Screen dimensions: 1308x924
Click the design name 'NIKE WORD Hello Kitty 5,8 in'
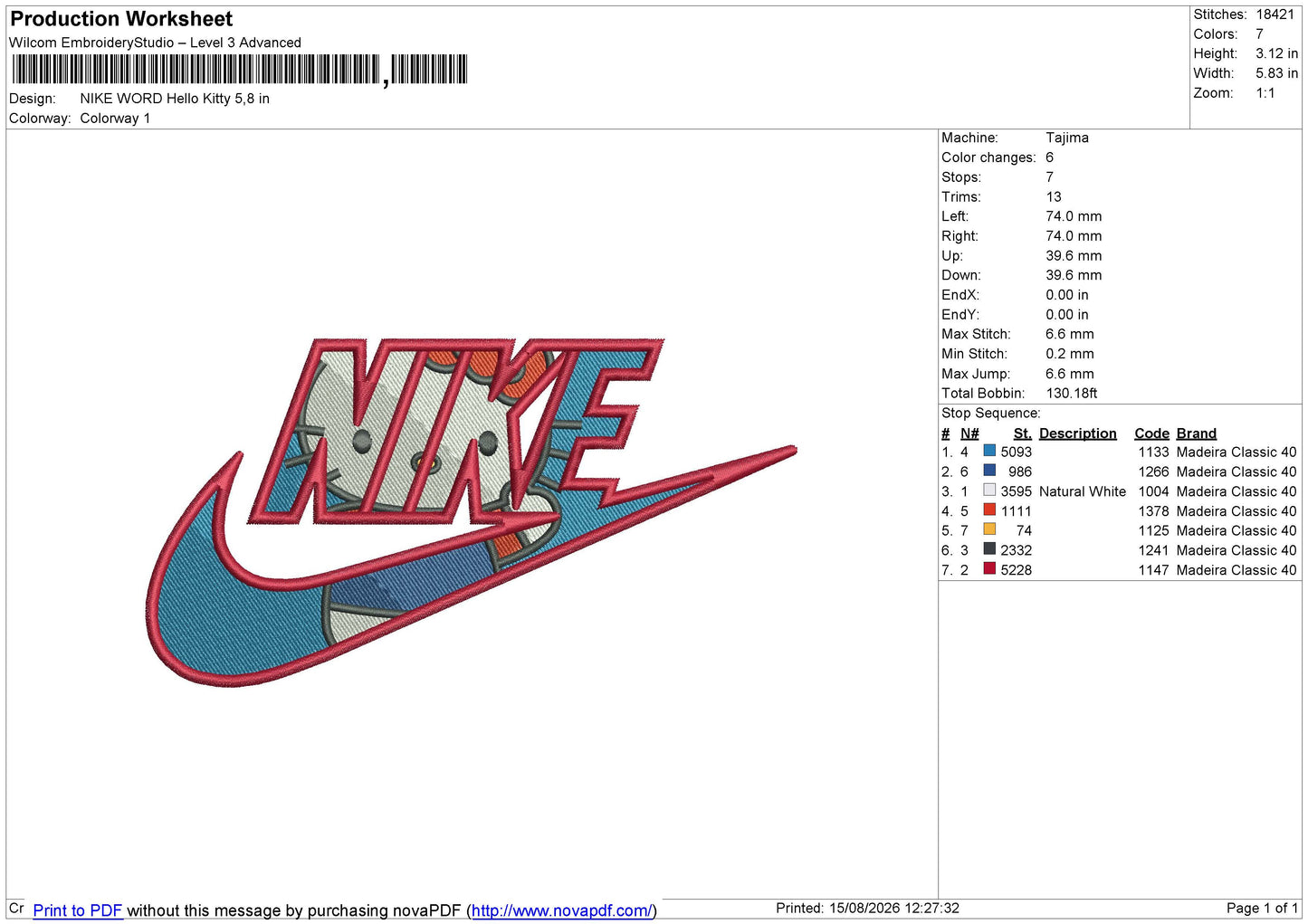coord(175,99)
